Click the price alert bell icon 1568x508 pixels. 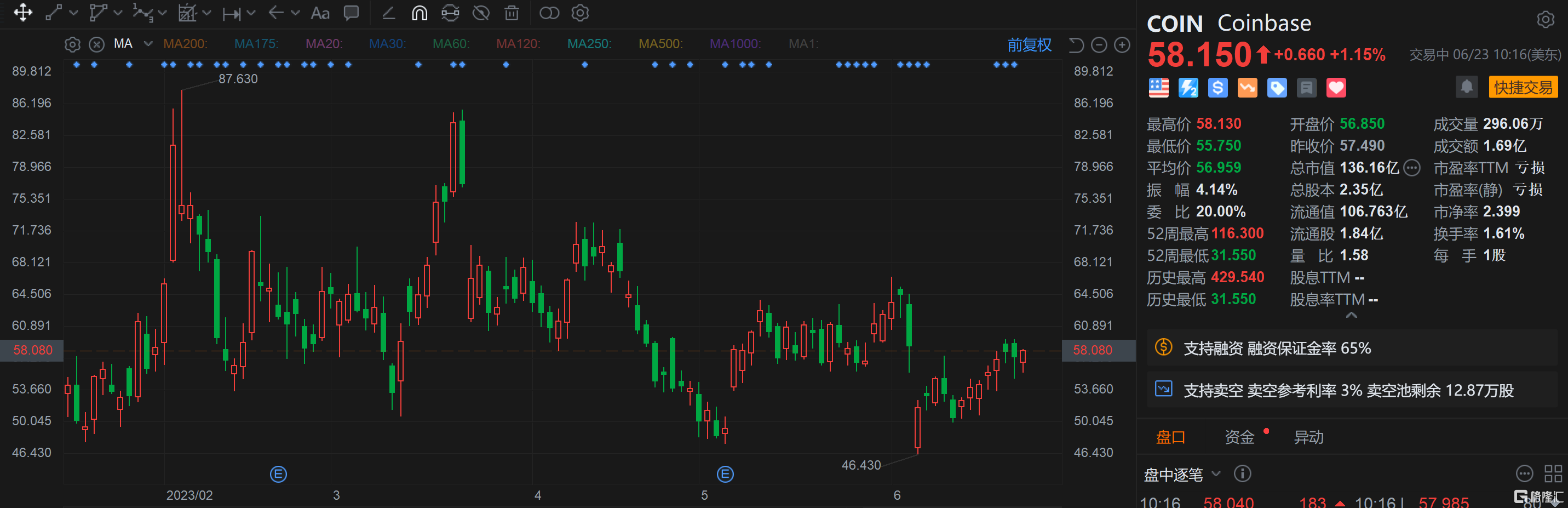tap(1466, 87)
